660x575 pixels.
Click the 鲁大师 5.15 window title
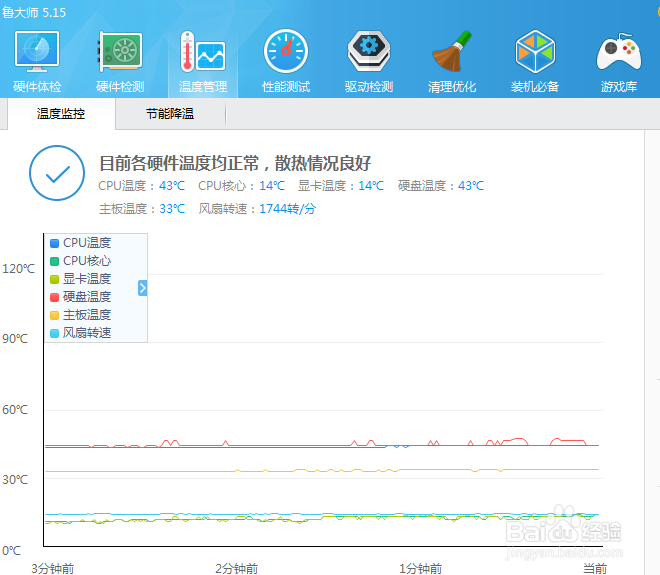click(x=34, y=13)
